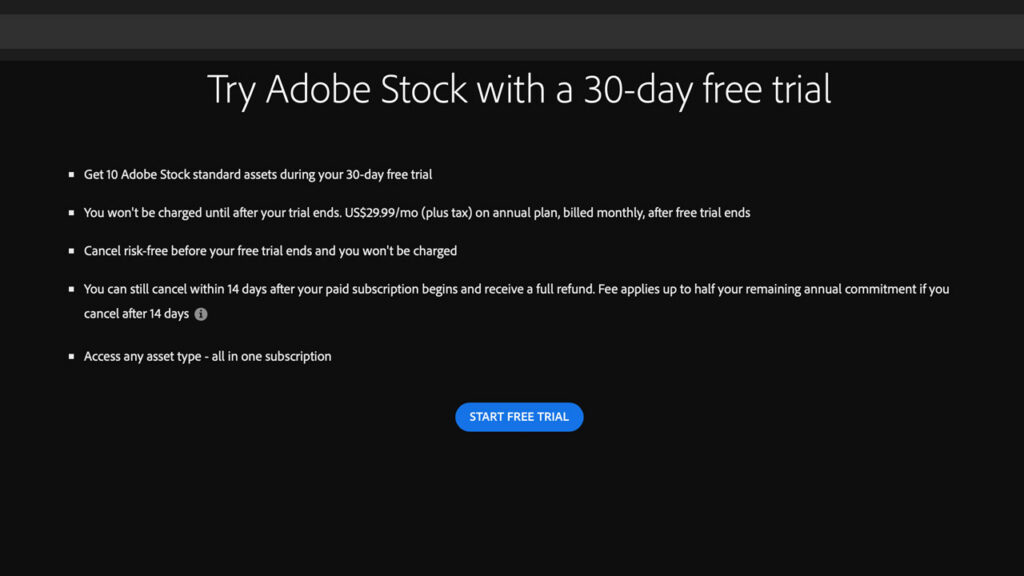Click the bullet marker beside 'Get 10 Adobe Stock'

pos(71,174)
